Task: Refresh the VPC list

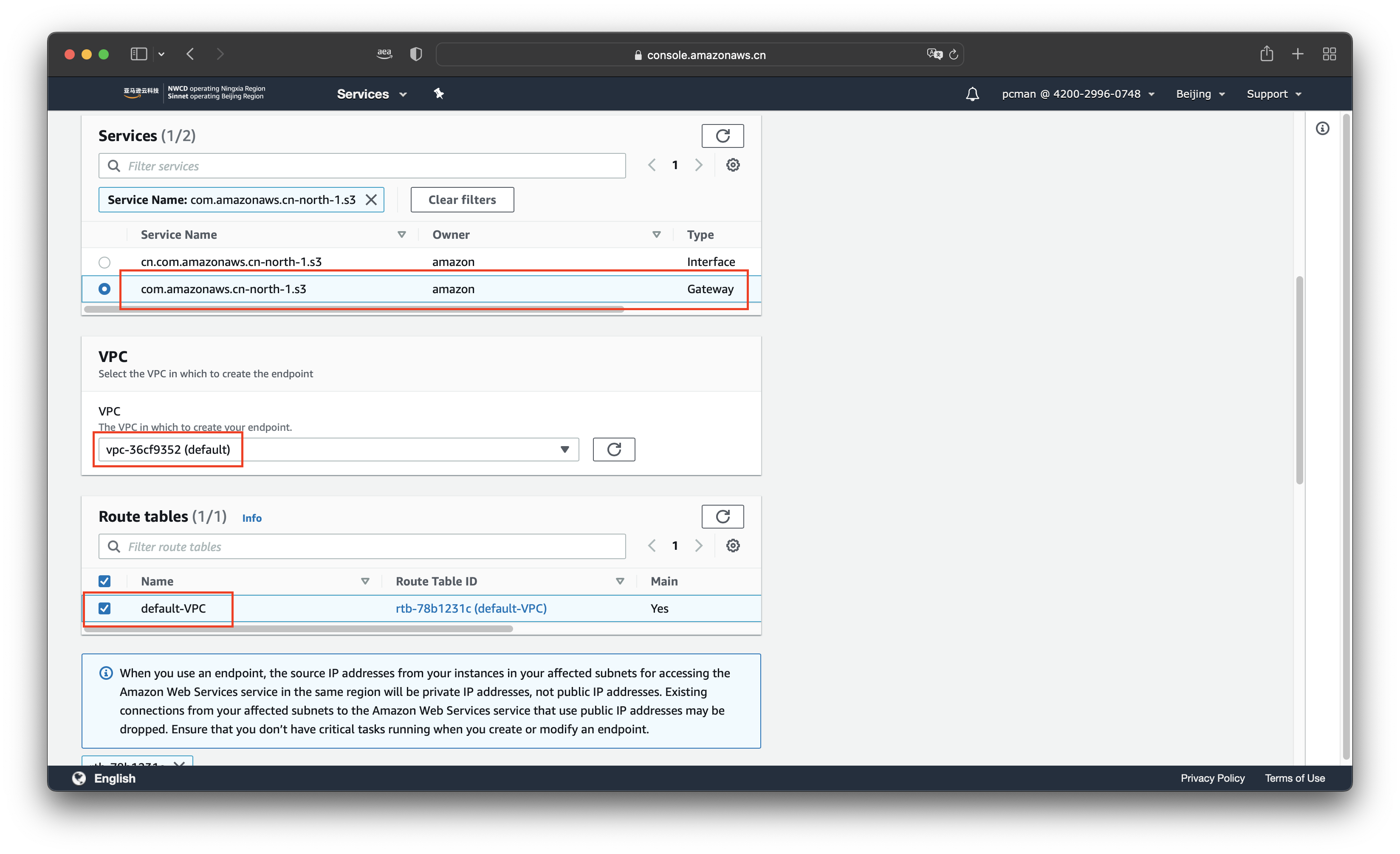Action: pyautogui.click(x=614, y=449)
